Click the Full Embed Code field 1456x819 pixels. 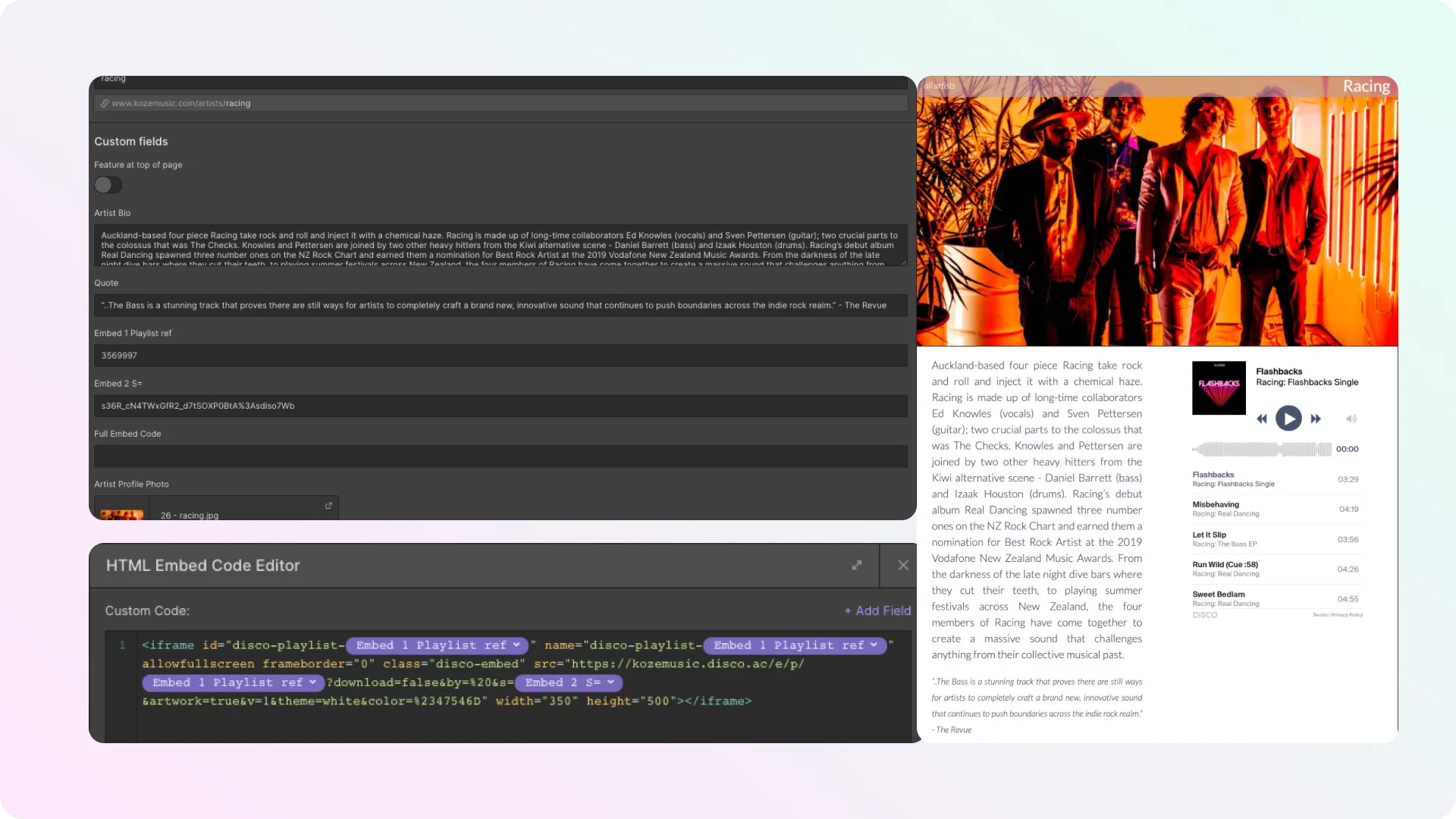500,457
